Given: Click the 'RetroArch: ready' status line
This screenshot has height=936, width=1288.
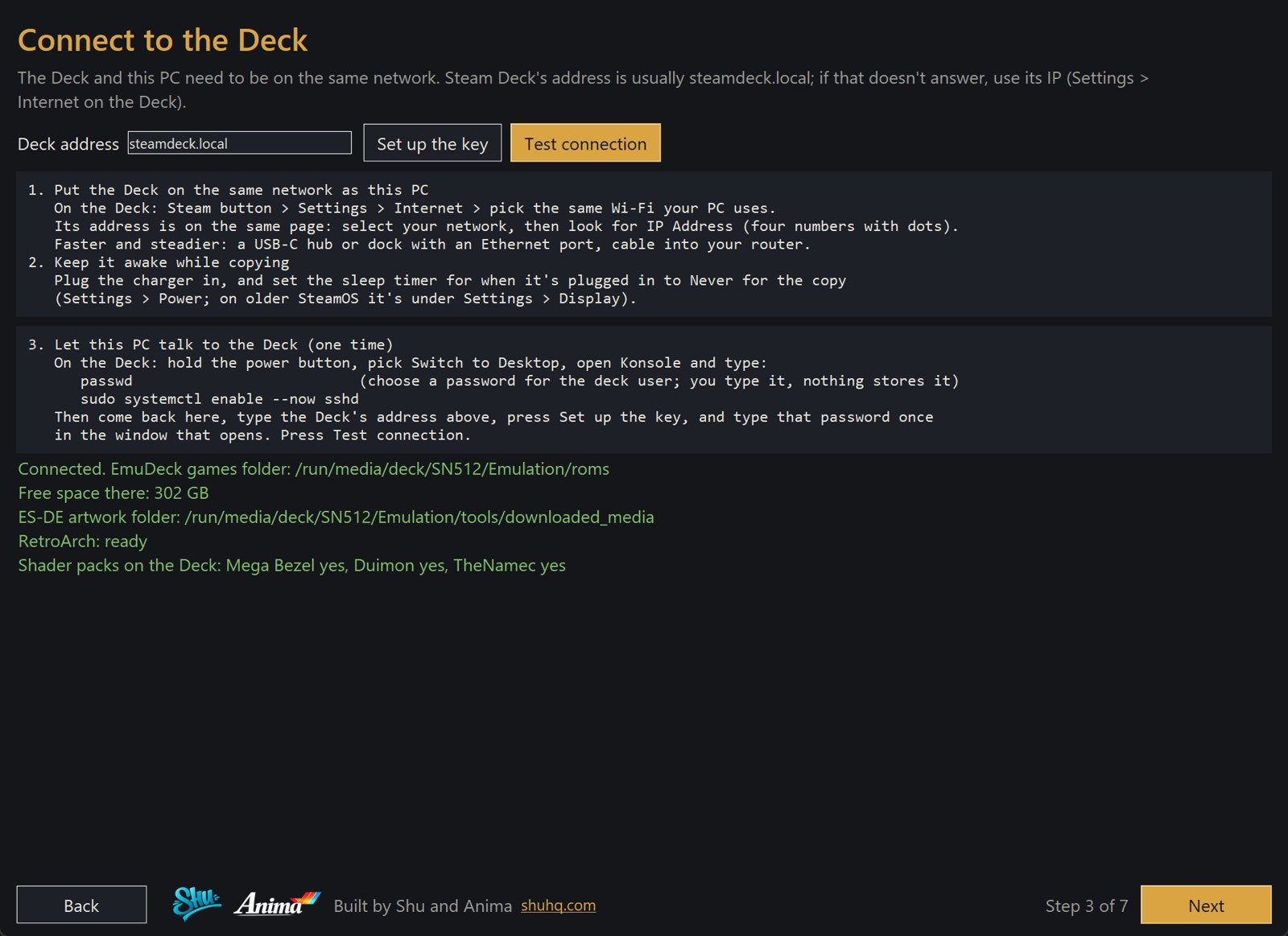Looking at the screenshot, I should click(x=83, y=542).
